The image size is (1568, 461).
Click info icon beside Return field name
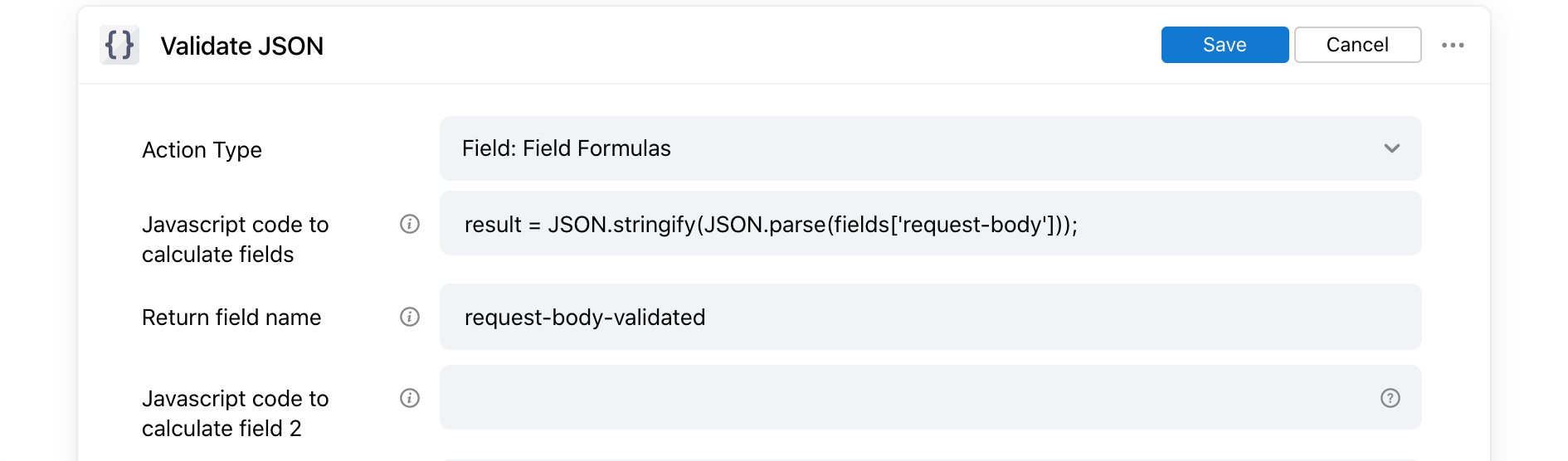tap(410, 317)
